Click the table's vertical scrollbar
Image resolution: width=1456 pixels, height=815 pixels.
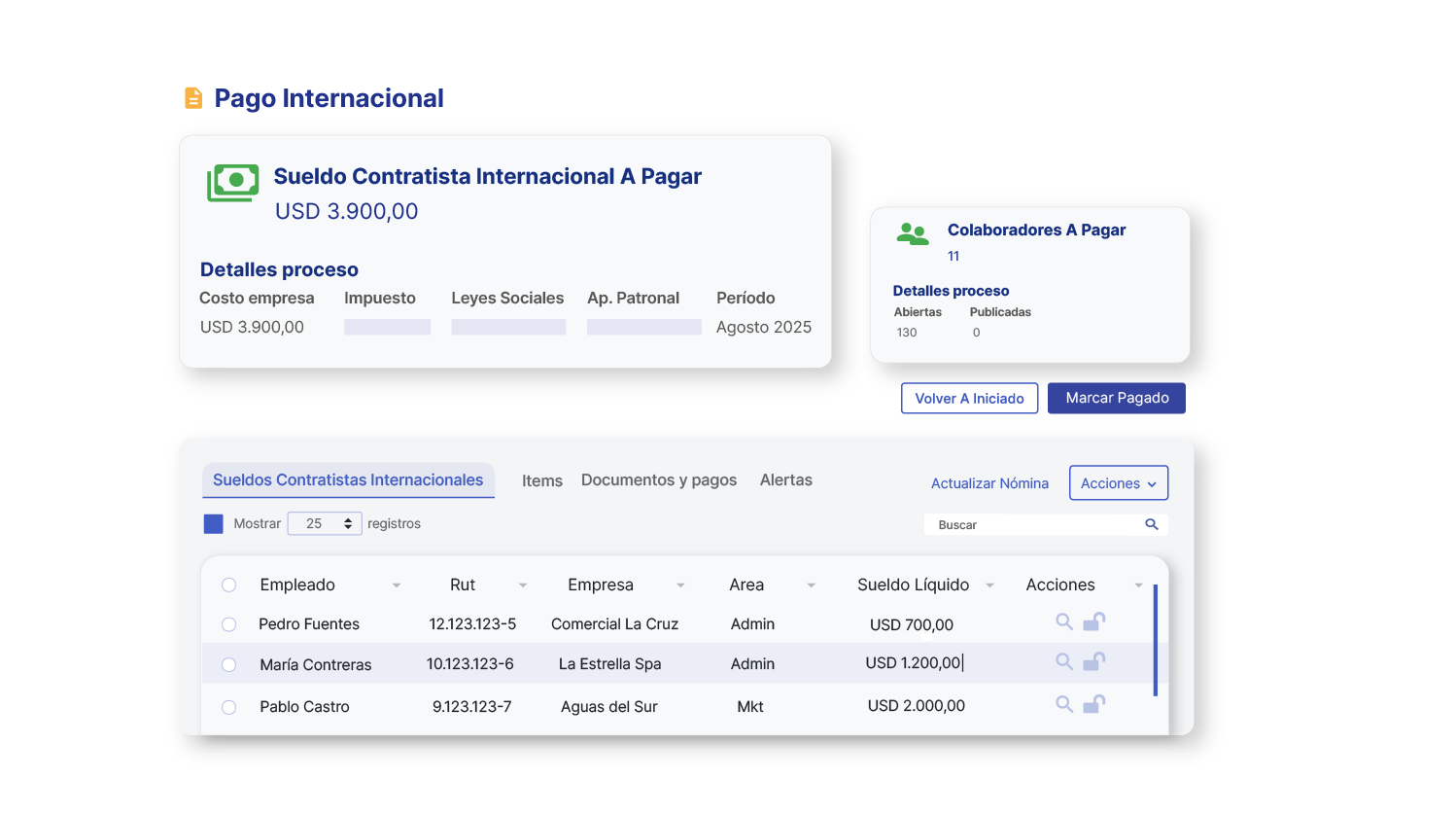1155,640
